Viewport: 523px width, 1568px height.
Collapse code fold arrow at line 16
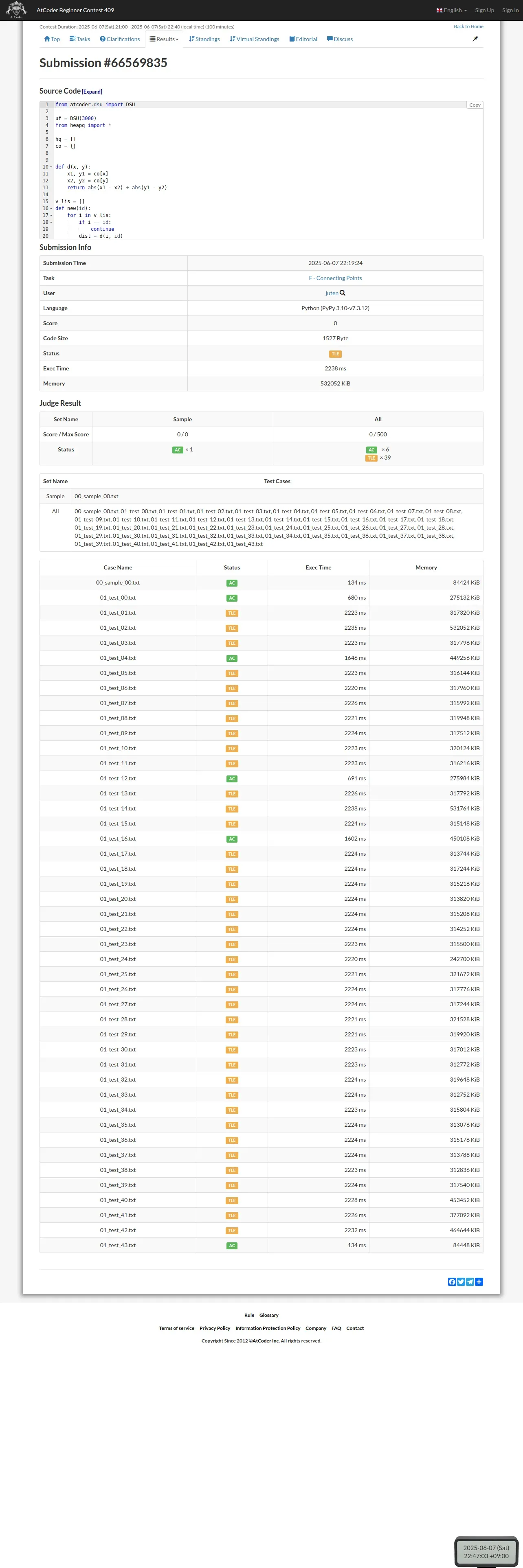(x=51, y=208)
